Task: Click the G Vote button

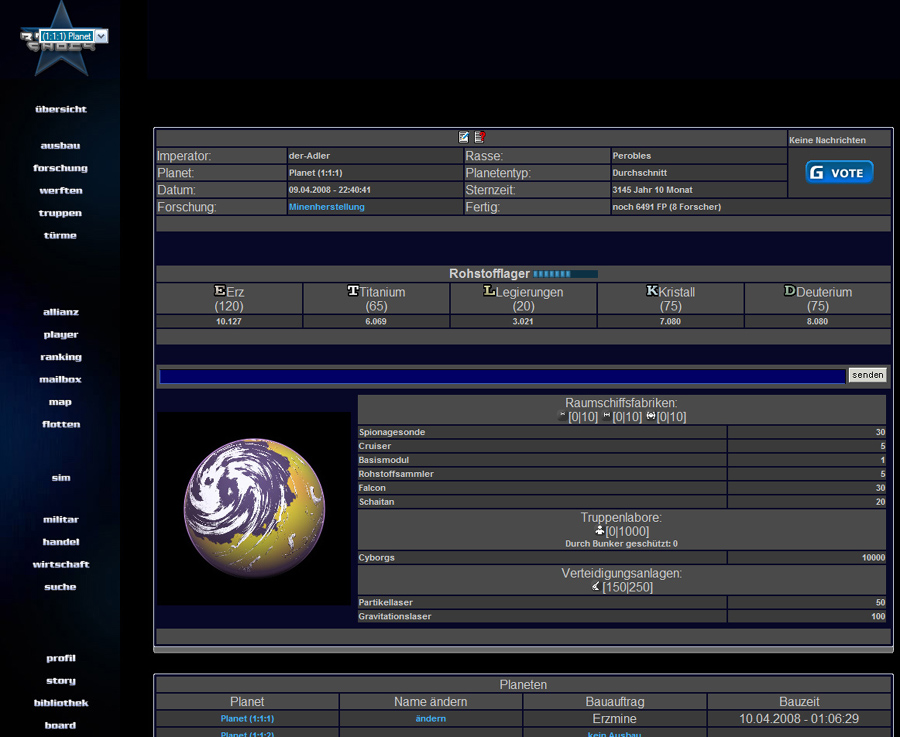Action: [x=839, y=172]
